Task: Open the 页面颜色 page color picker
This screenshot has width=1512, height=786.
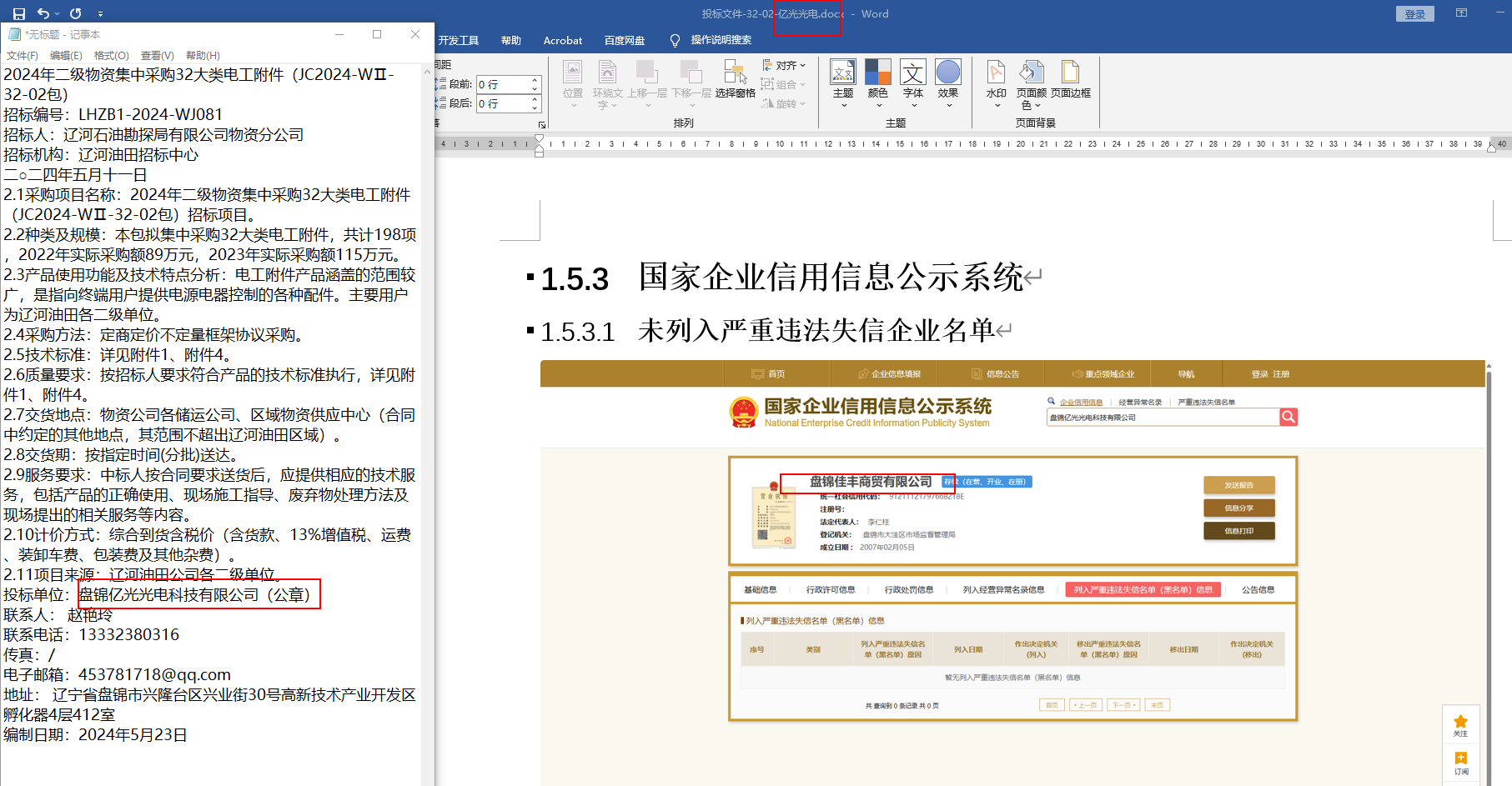Action: point(1032,84)
